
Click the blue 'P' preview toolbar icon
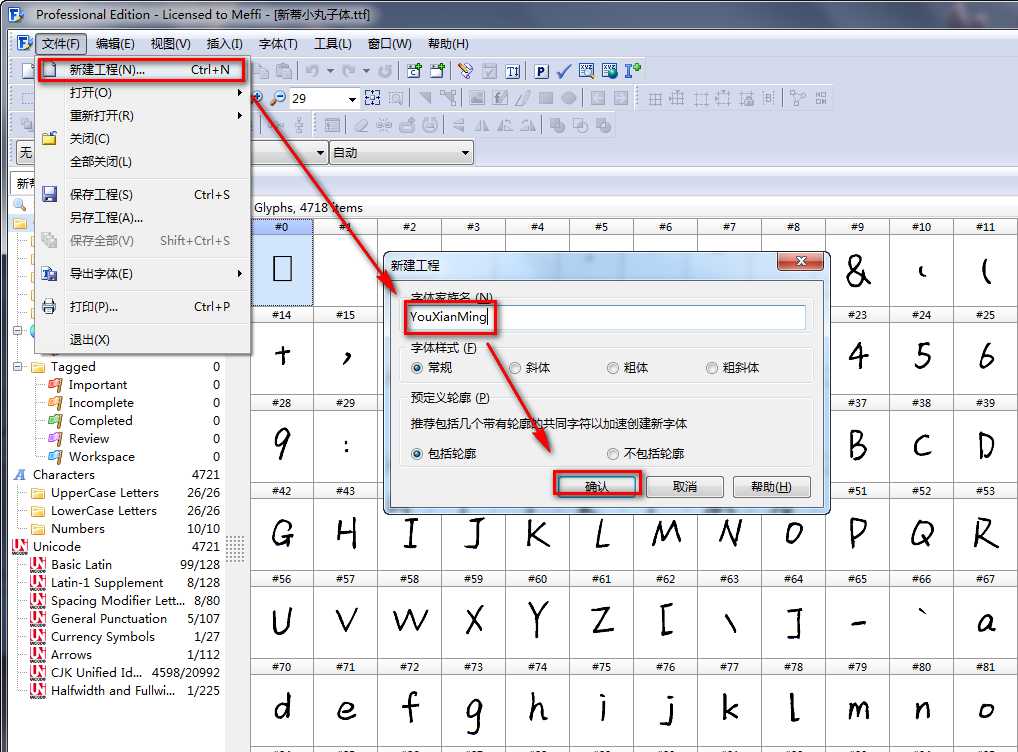(x=541, y=71)
